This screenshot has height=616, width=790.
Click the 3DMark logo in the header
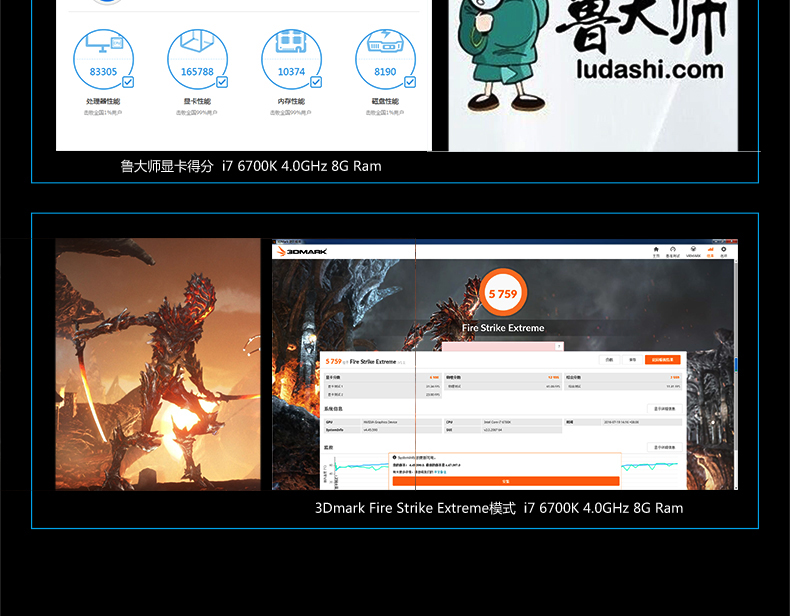[x=302, y=251]
